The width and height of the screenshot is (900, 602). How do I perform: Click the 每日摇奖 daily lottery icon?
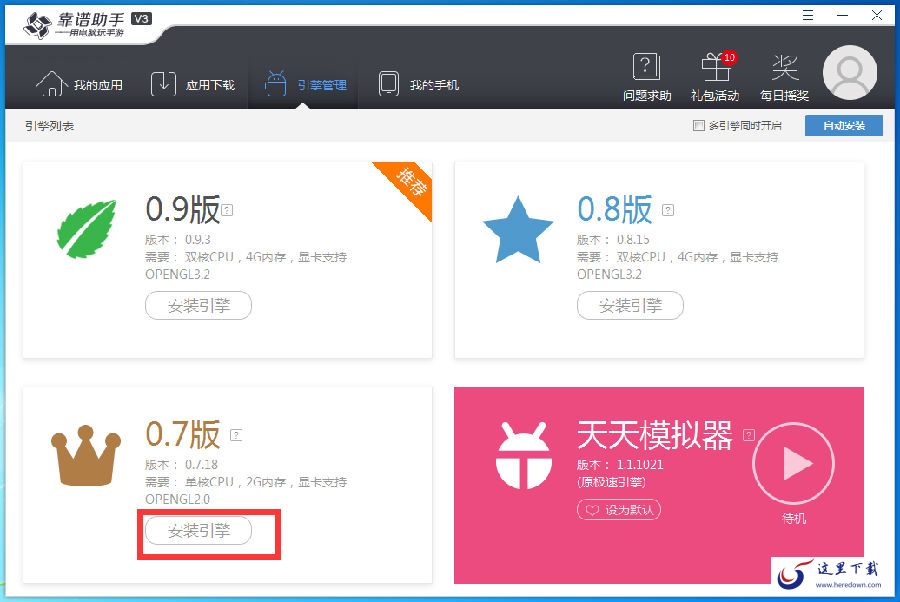click(784, 68)
